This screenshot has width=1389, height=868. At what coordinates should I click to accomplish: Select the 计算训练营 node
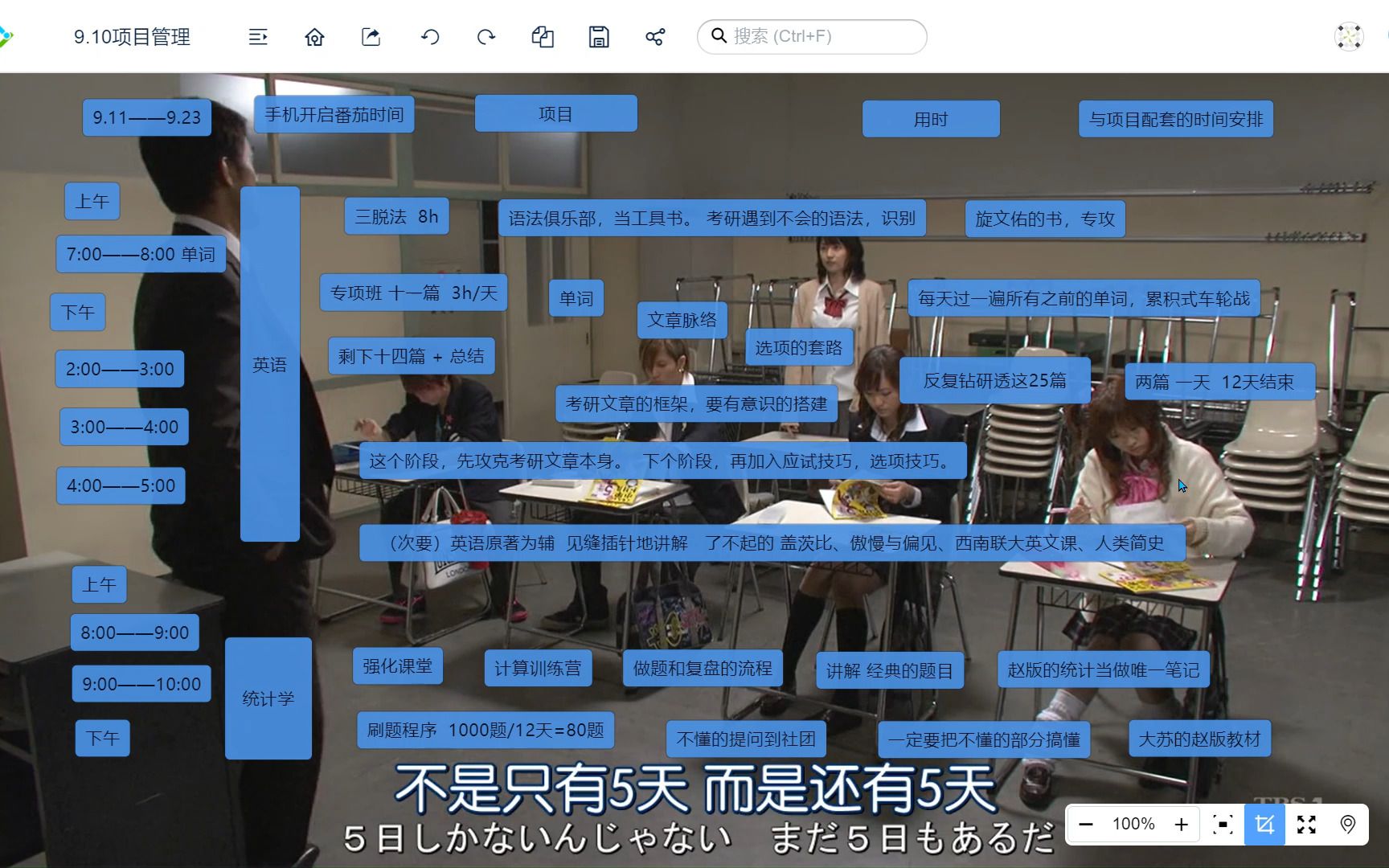pos(538,668)
